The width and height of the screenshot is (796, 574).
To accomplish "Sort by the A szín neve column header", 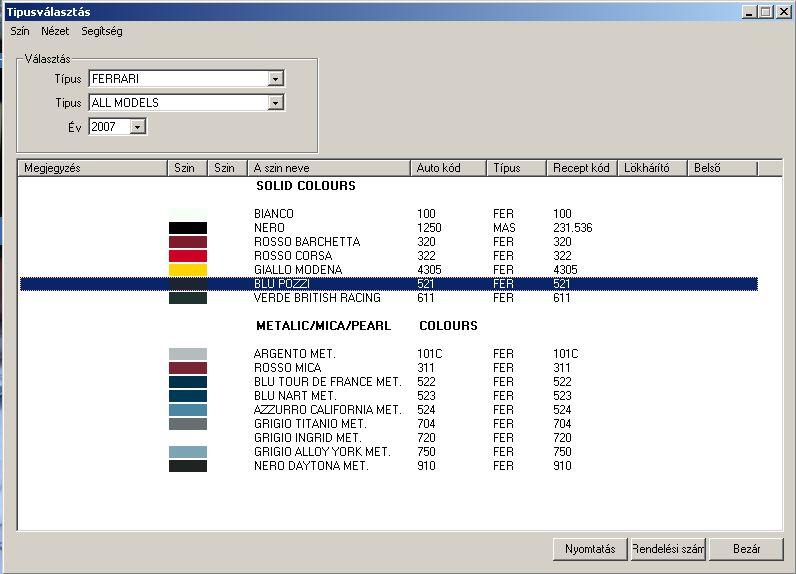I will click(x=328, y=168).
